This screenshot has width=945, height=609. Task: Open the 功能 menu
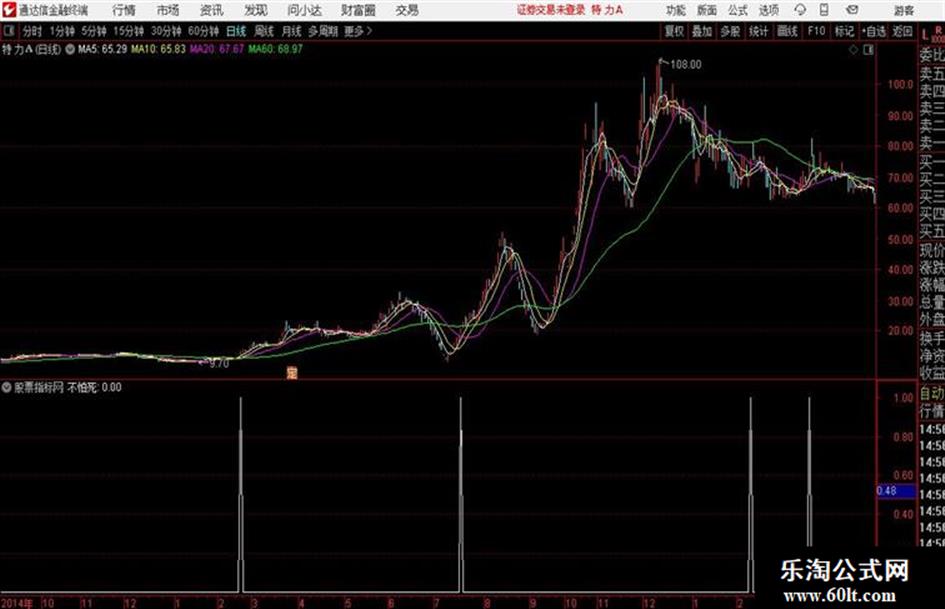tap(676, 10)
